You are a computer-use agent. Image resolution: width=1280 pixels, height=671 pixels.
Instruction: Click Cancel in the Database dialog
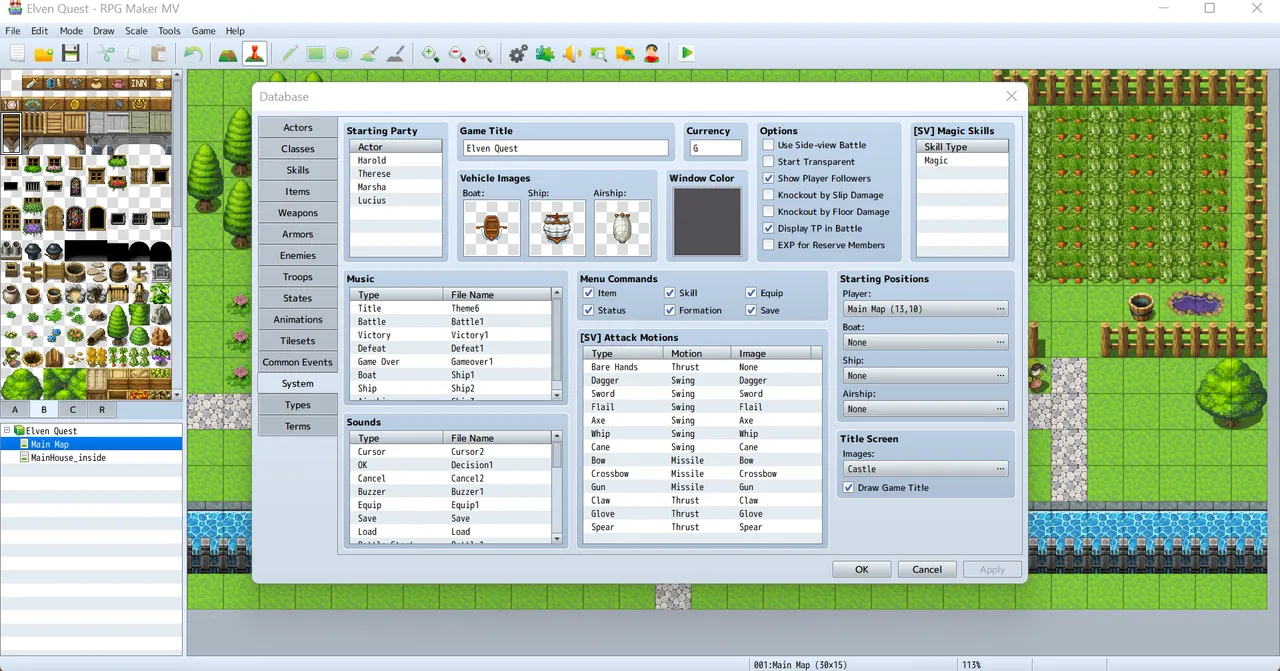tap(927, 569)
